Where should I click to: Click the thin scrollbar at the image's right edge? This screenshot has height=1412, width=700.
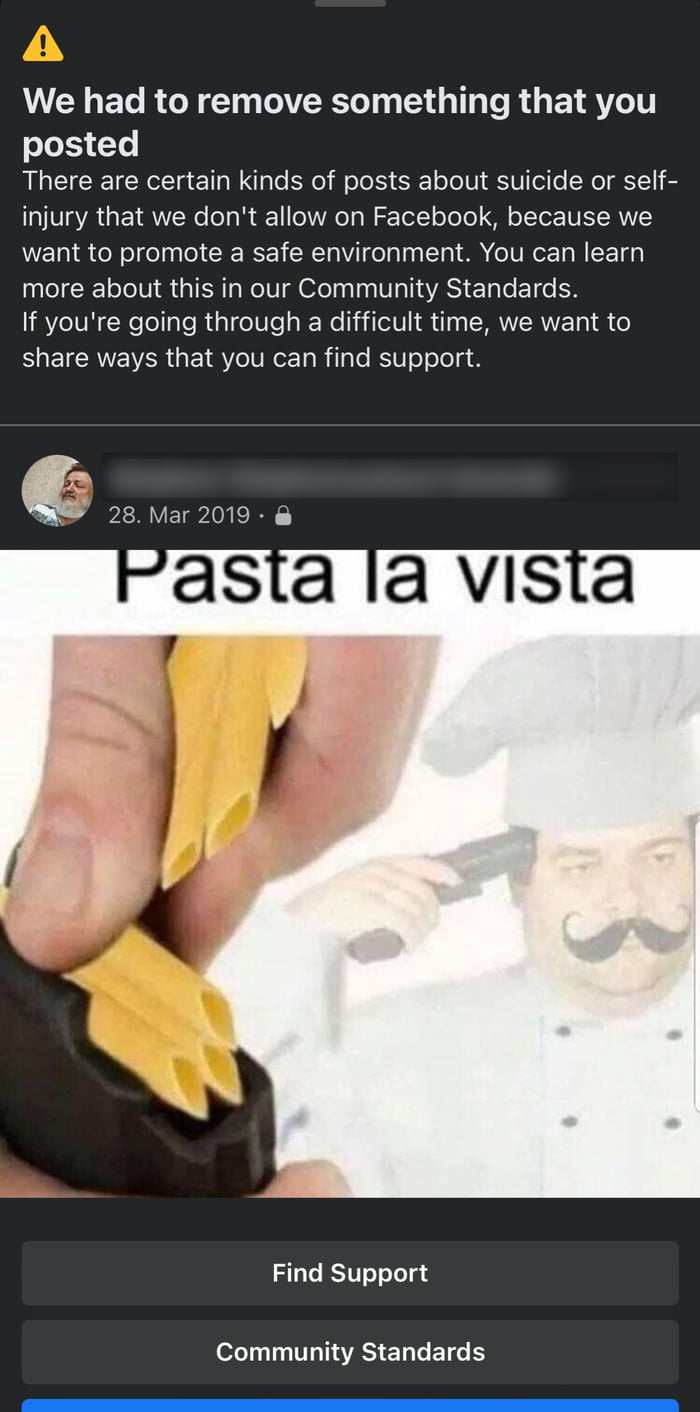point(696,960)
